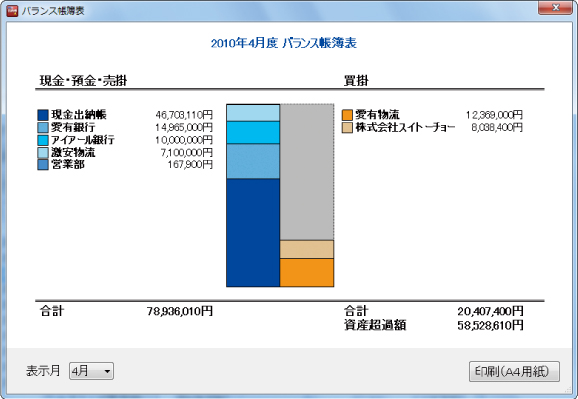Viewport: 578px width, 399px height.
Task: Click the 167,900円 amount
Action: click(190, 164)
